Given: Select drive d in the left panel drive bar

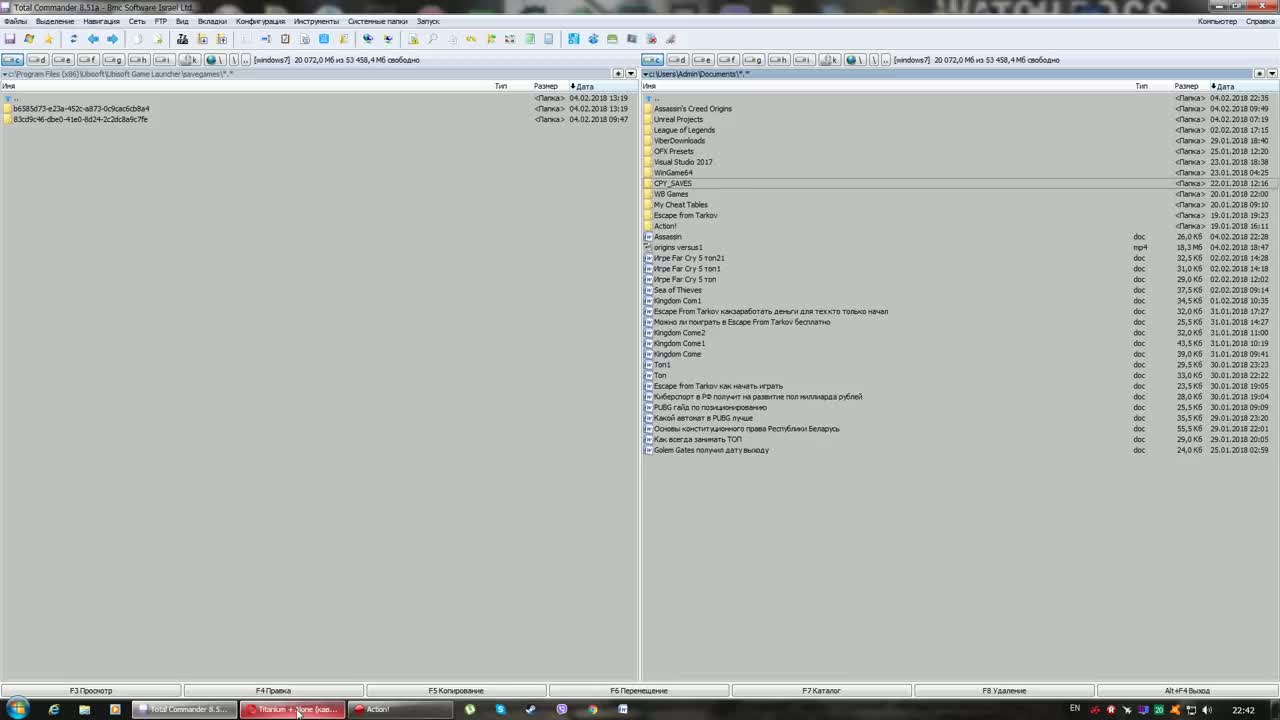Looking at the screenshot, I should [37, 60].
